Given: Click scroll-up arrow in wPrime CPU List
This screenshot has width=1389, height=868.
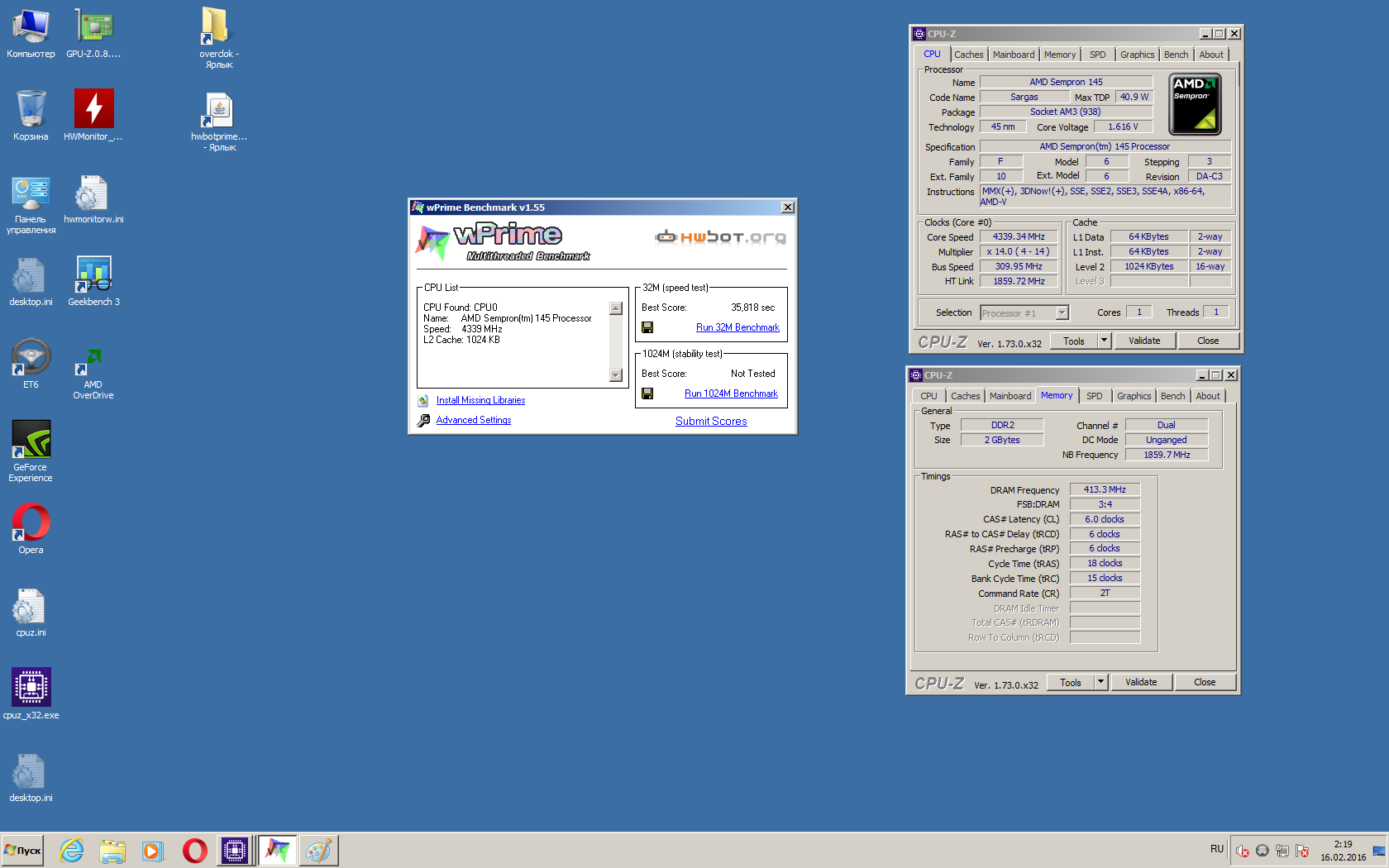Looking at the screenshot, I should point(615,308).
